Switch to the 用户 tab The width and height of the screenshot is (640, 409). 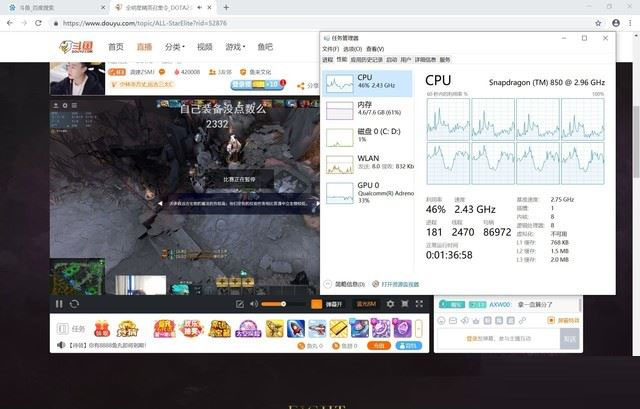coord(405,60)
